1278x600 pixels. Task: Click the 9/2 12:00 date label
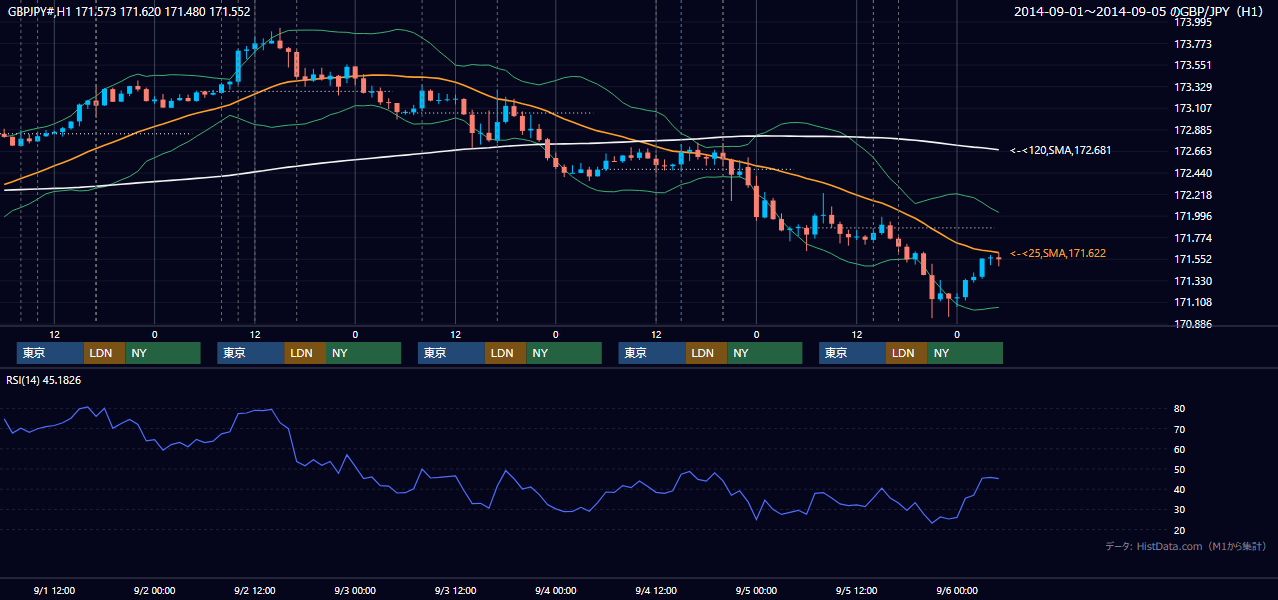coord(254,590)
